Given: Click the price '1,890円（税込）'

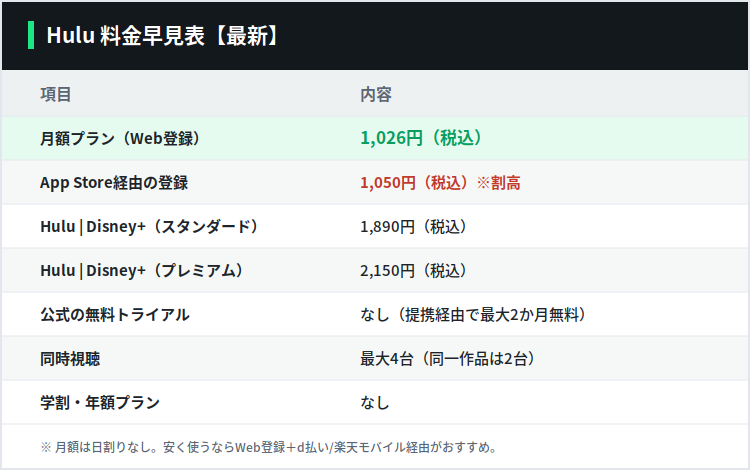Looking at the screenshot, I should [415, 227].
